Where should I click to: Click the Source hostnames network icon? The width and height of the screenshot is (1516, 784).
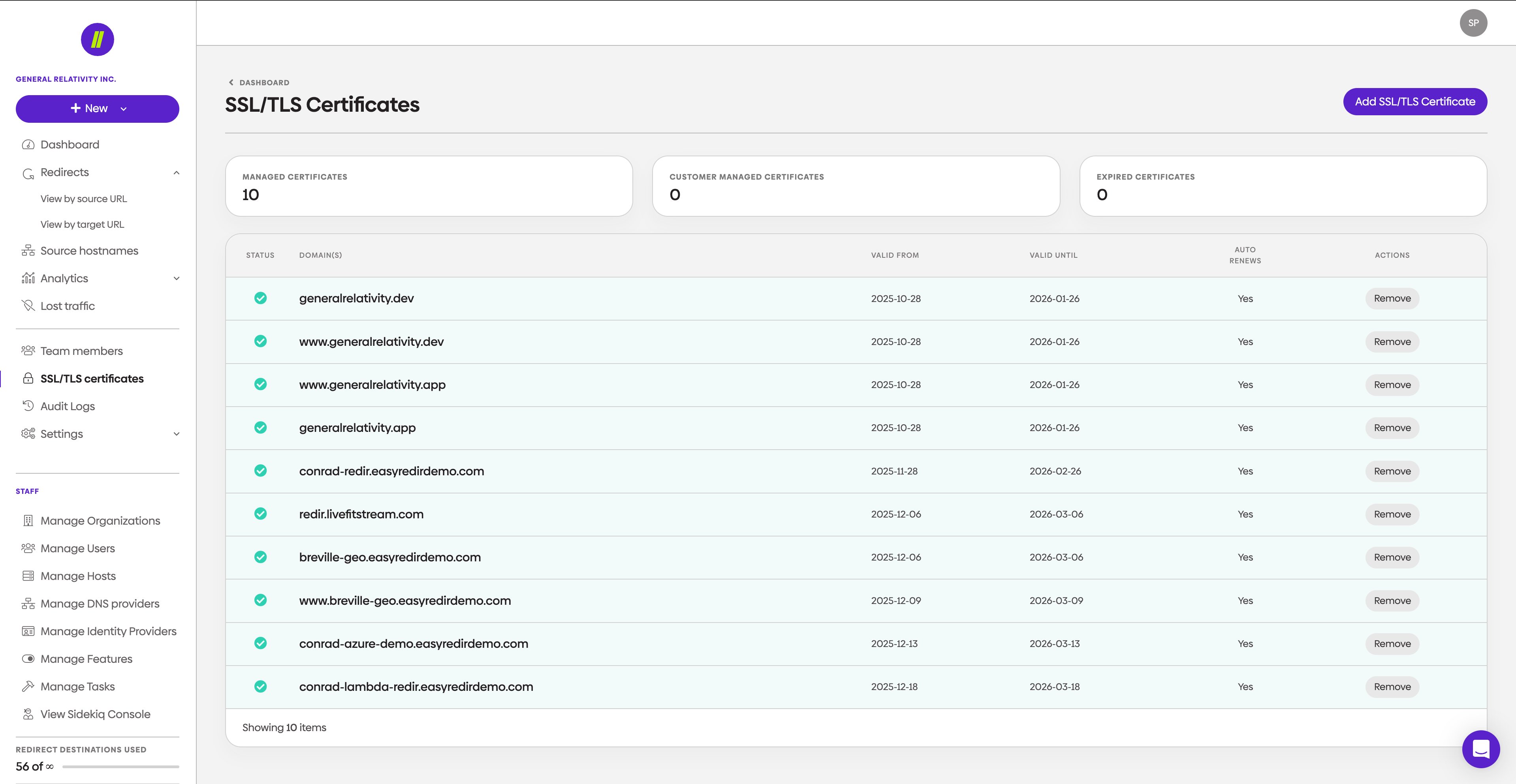pyautogui.click(x=28, y=251)
